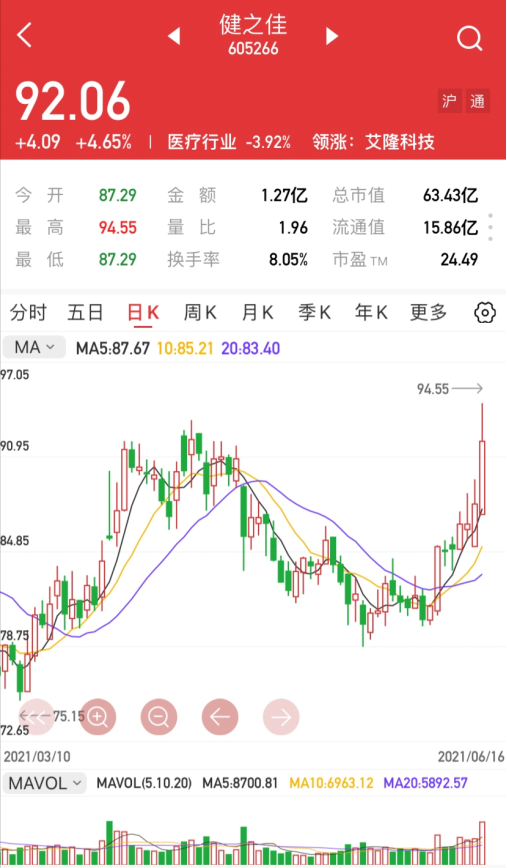Tap the start date 2021/03/10
Screen dimensions: 507x868
[37, 756]
